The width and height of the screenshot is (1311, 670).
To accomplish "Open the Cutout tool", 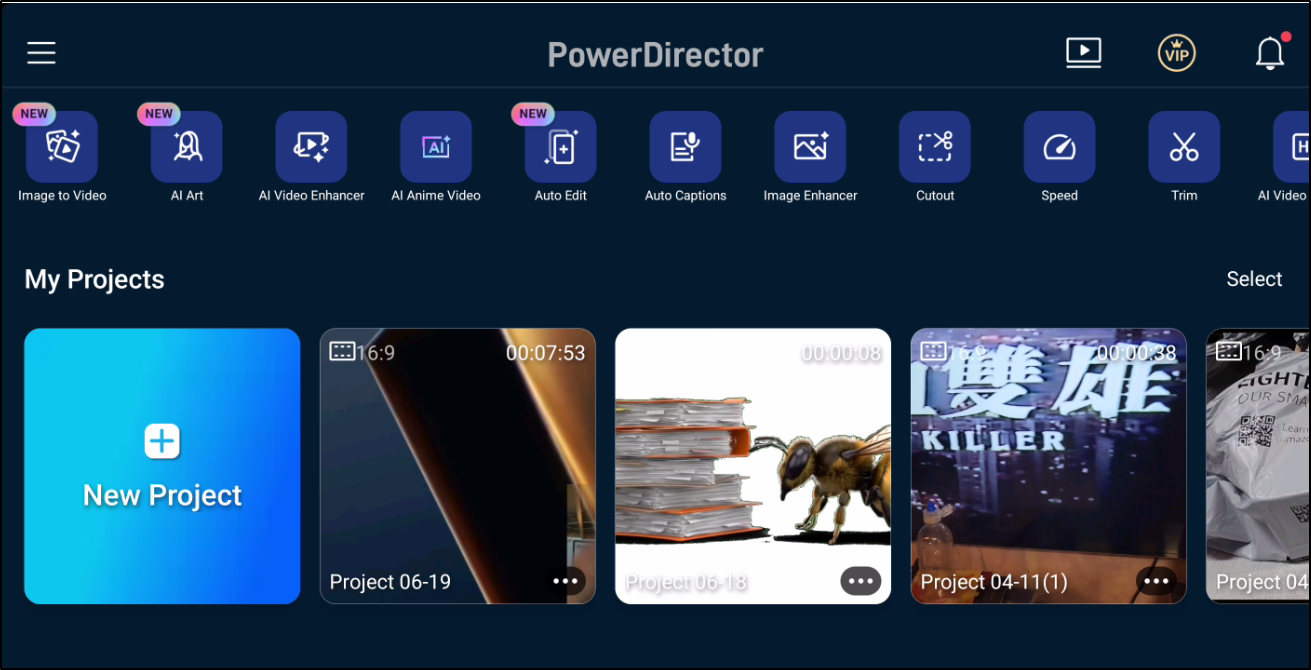I will tap(935, 147).
